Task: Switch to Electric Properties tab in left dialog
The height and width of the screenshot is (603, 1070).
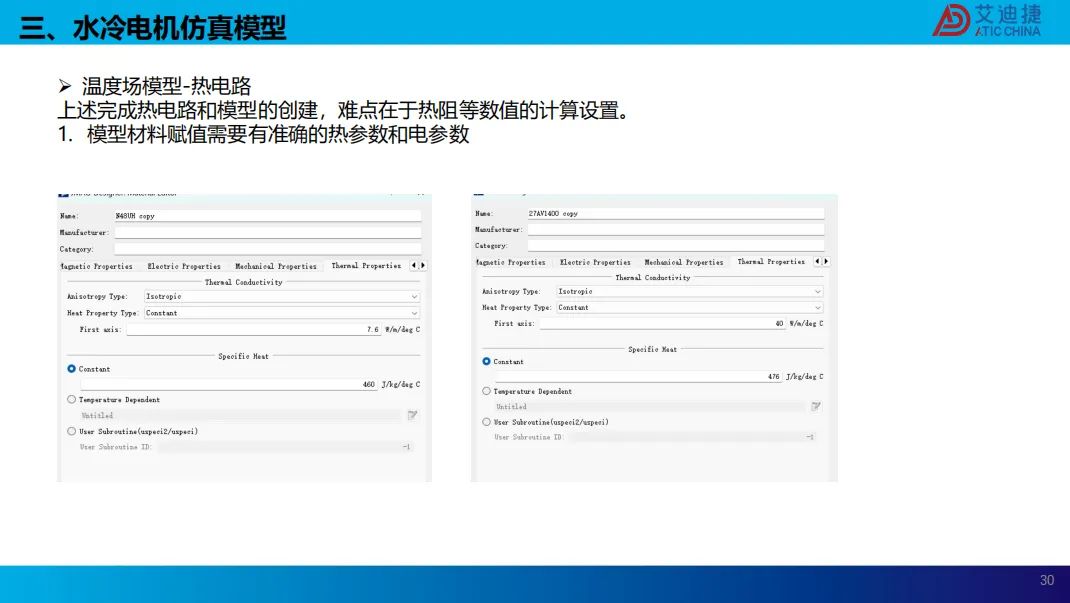Action: (184, 266)
